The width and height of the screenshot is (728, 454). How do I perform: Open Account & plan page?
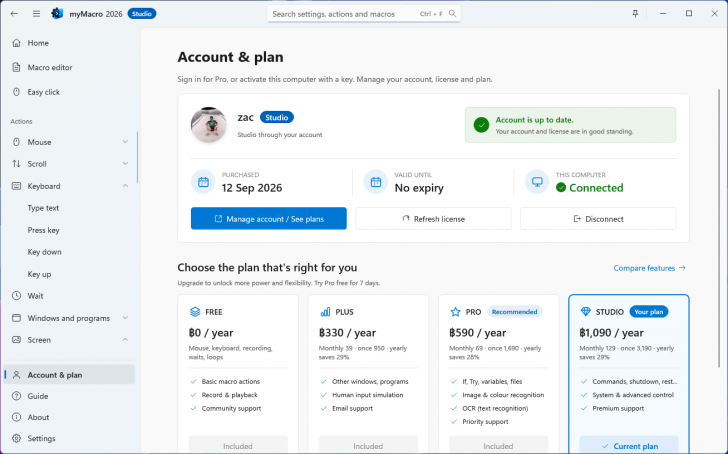70,375
